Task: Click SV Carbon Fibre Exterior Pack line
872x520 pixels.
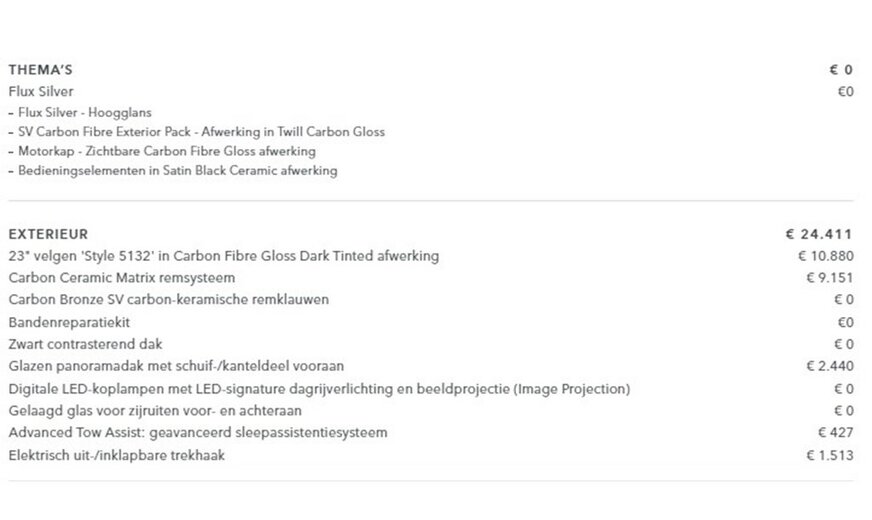Action: point(200,131)
